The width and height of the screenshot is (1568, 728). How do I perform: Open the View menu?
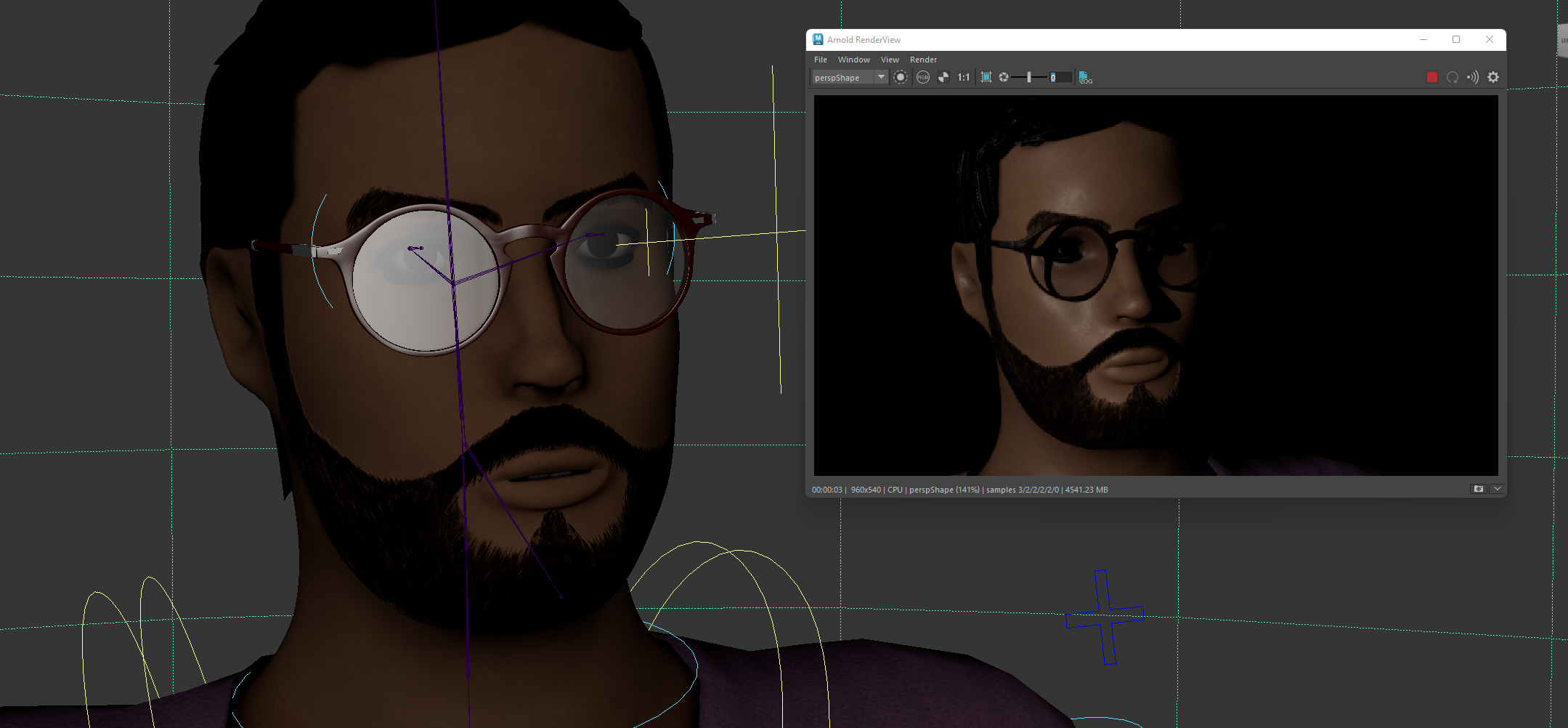click(x=890, y=60)
